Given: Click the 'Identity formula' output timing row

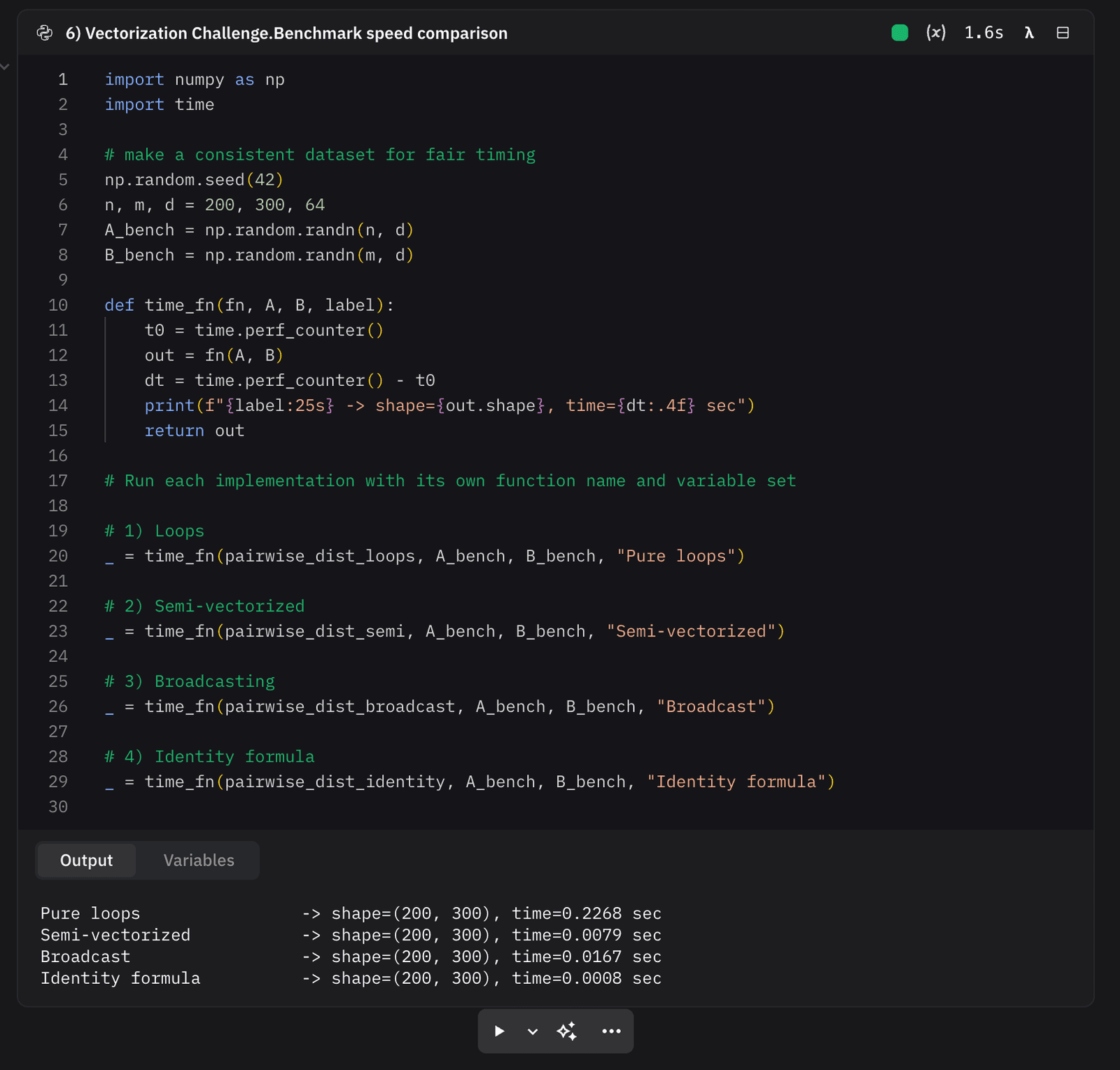Looking at the screenshot, I should point(350,978).
